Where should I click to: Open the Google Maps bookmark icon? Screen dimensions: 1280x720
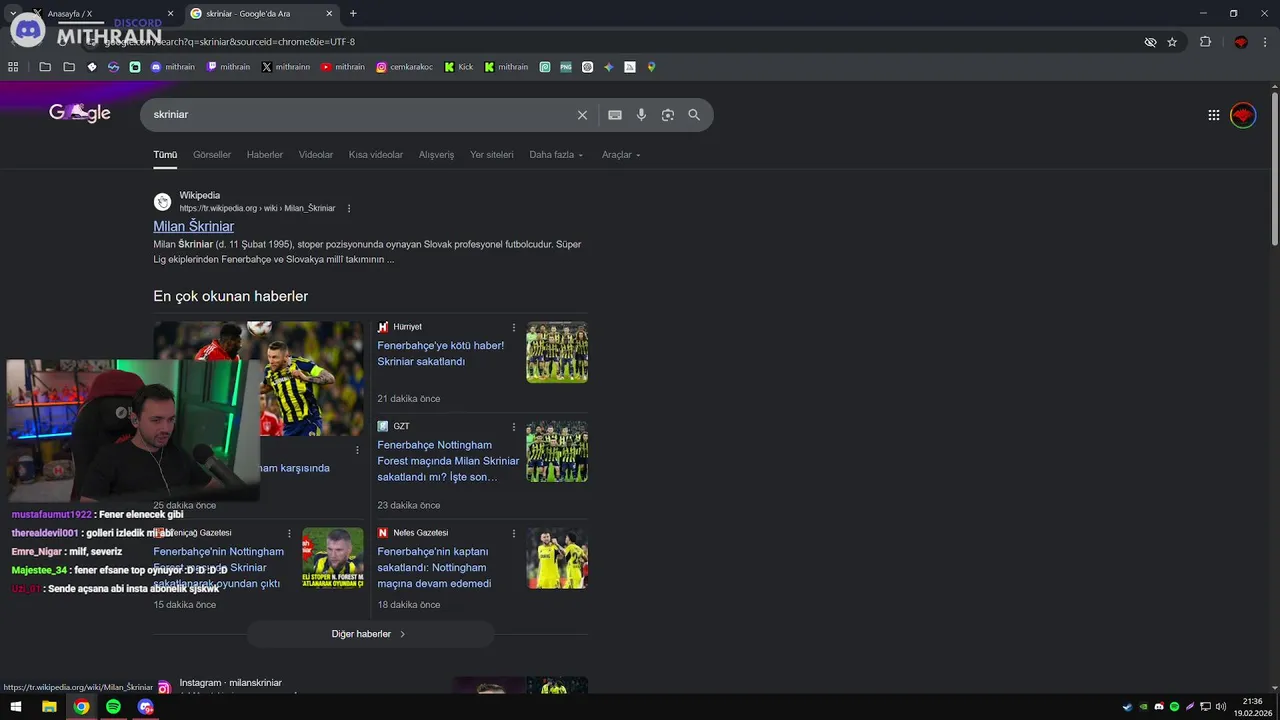tap(651, 67)
